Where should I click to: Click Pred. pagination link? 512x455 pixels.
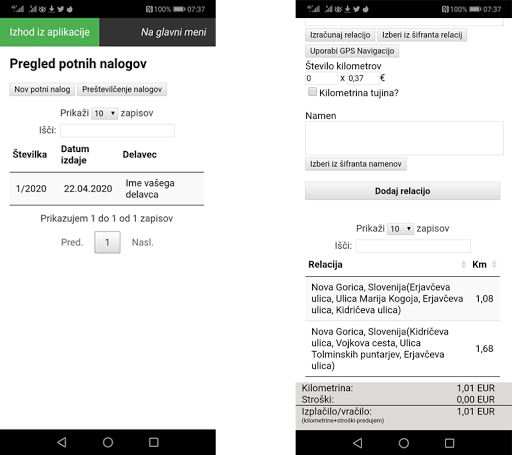[x=72, y=242]
